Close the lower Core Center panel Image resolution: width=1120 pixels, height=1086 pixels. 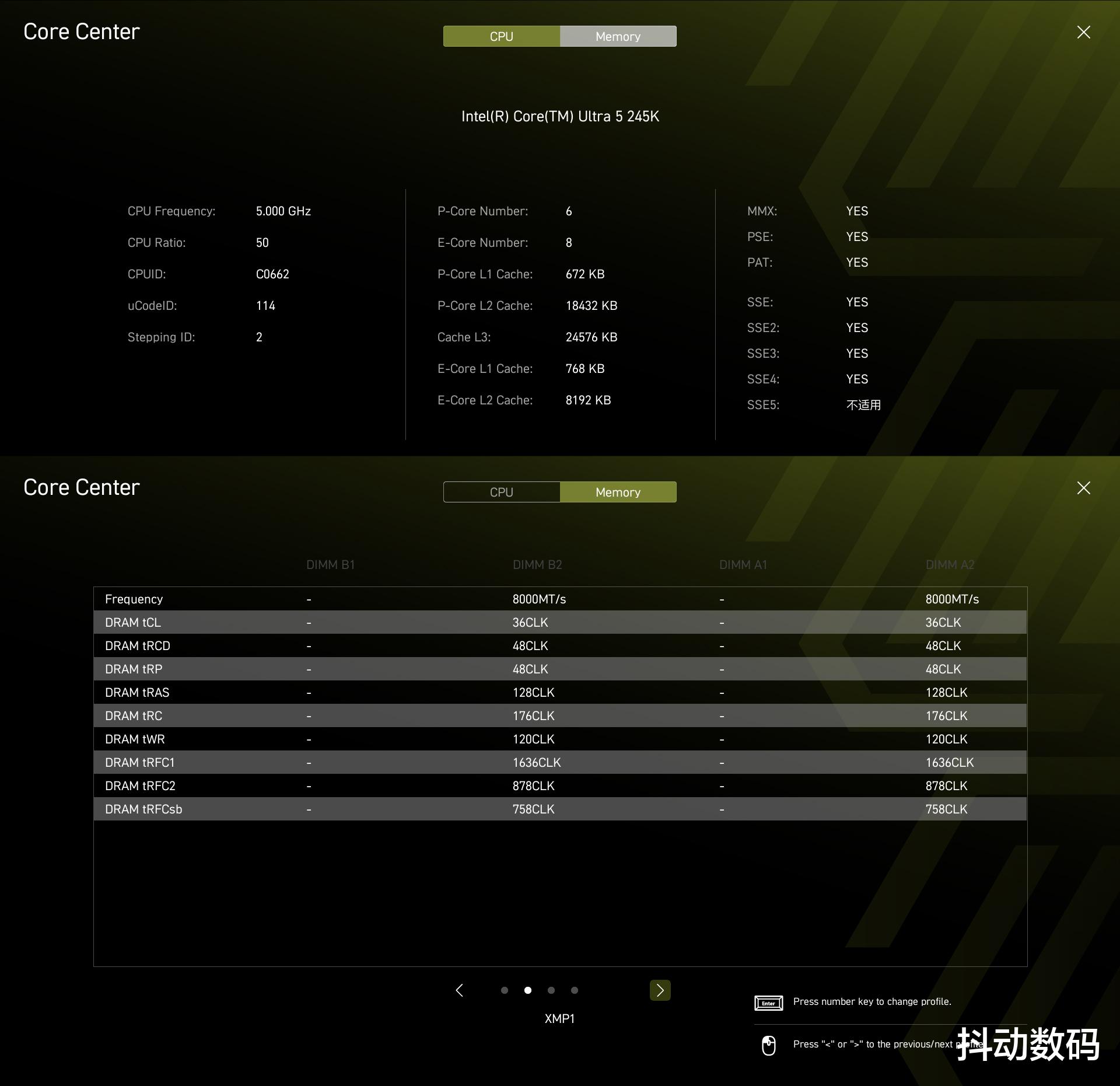pyautogui.click(x=1083, y=488)
